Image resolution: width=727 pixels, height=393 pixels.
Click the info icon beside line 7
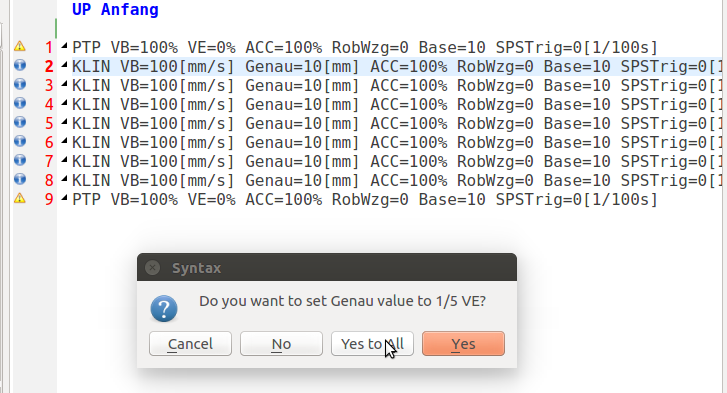(19, 160)
